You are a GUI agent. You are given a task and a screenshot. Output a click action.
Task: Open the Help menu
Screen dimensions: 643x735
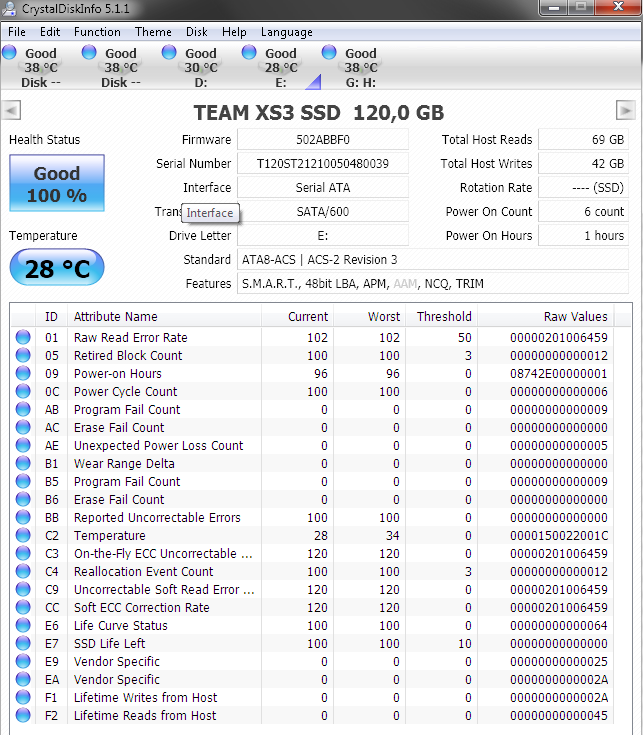click(x=234, y=32)
